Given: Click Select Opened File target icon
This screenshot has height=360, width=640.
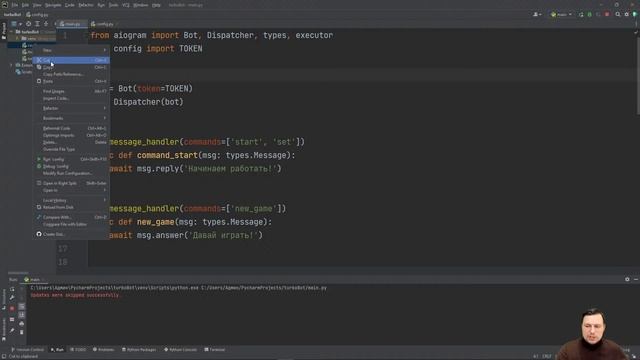Looking at the screenshot, I should [x=29, y=24].
